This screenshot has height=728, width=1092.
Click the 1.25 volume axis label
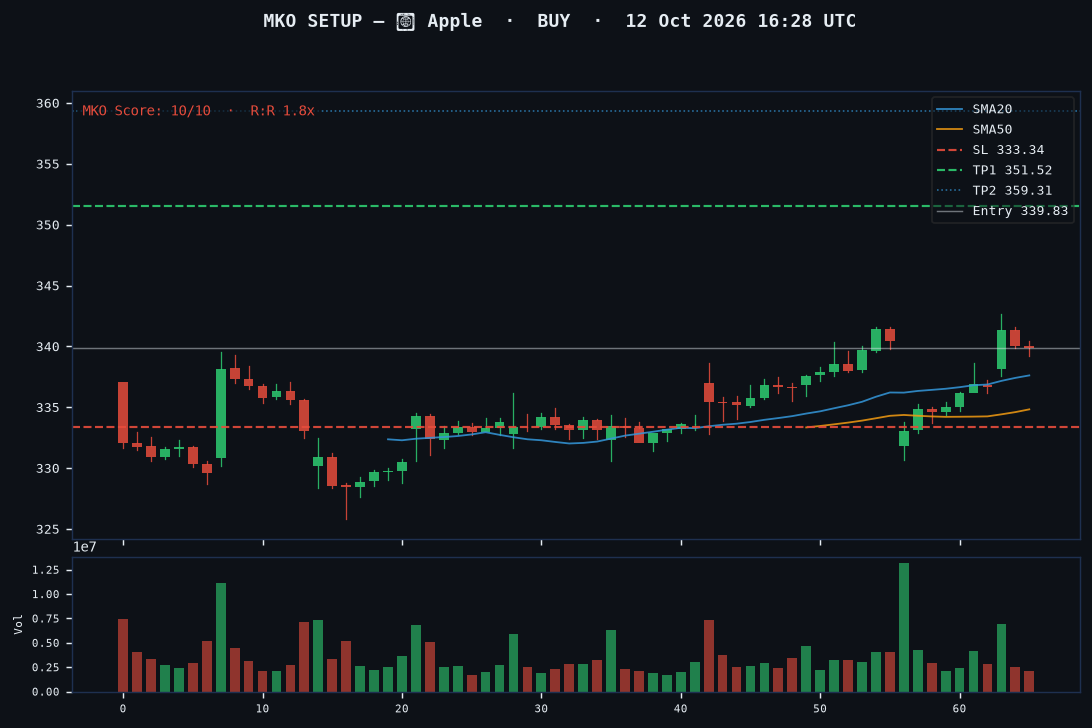pos(46,570)
